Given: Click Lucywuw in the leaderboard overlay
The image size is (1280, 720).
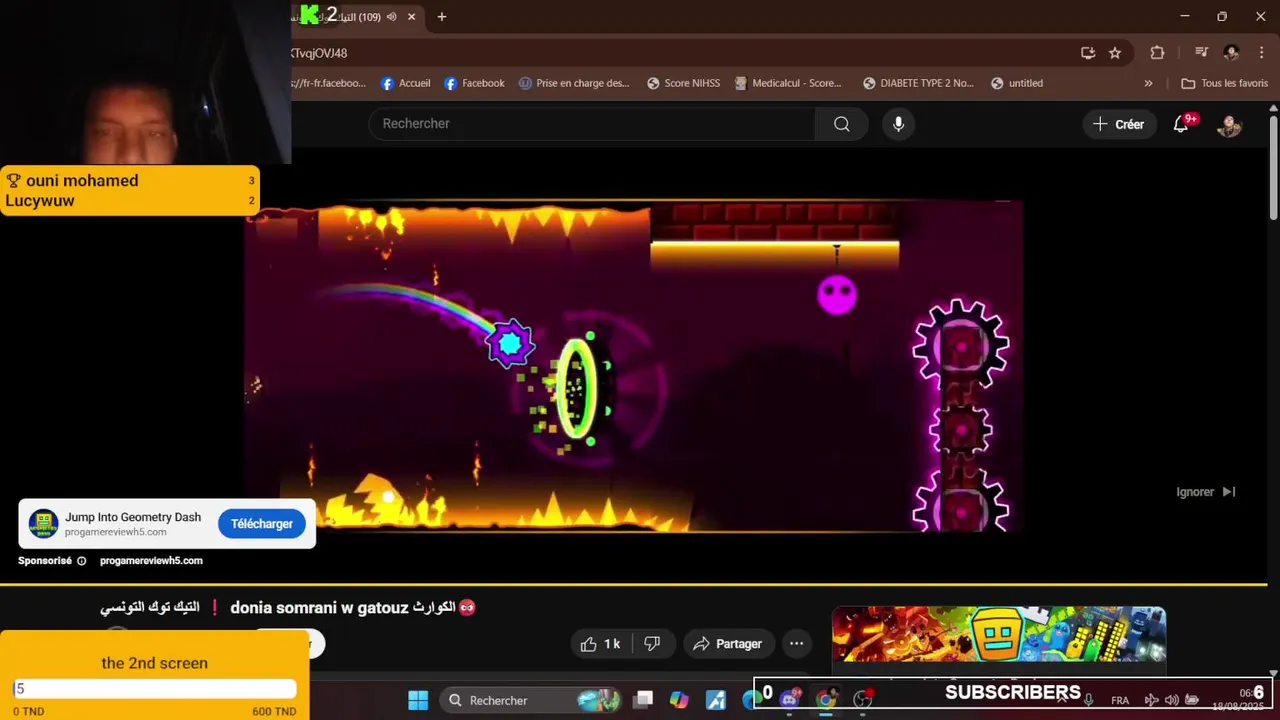Looking at the screenshot, I should click(40, 200).
